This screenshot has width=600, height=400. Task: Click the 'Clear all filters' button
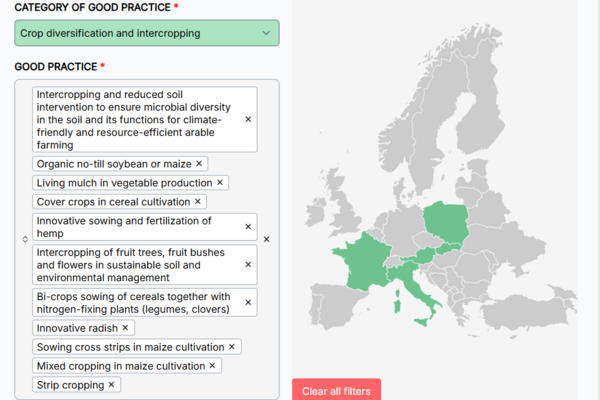pyautogui.click(x=336, y=391)
